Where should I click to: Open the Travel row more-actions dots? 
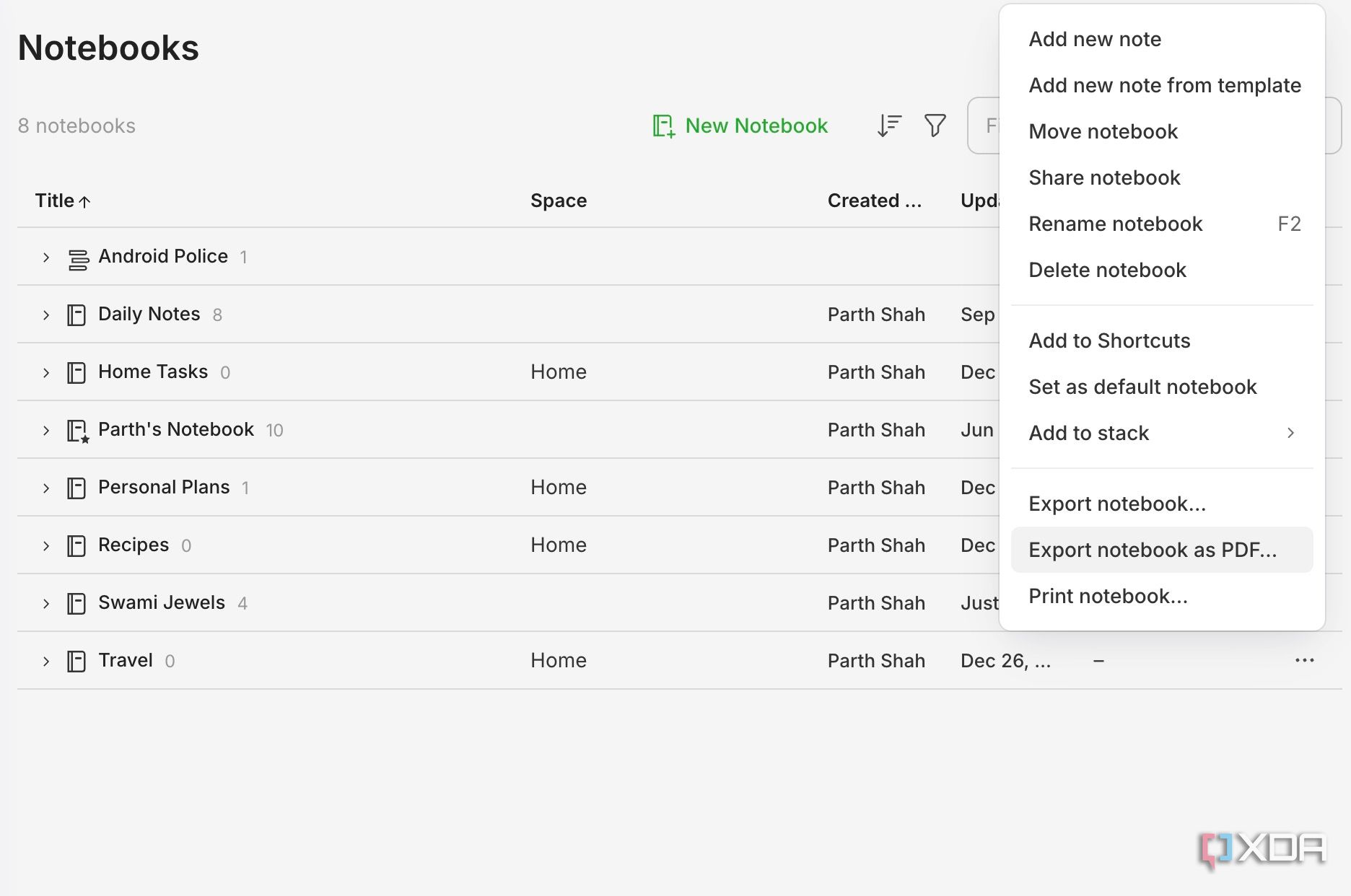[1304, 660]
